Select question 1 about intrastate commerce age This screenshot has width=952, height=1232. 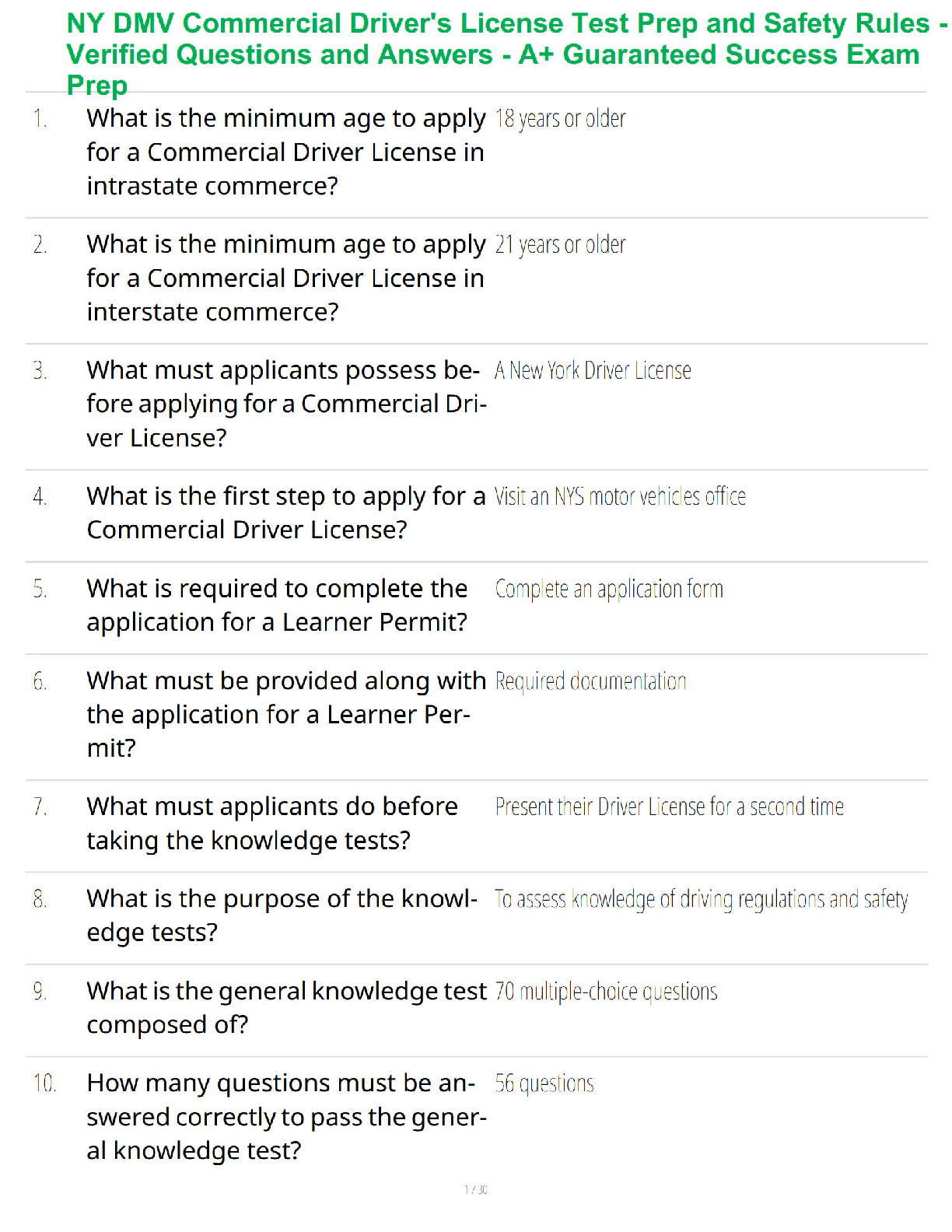[286, 152]
